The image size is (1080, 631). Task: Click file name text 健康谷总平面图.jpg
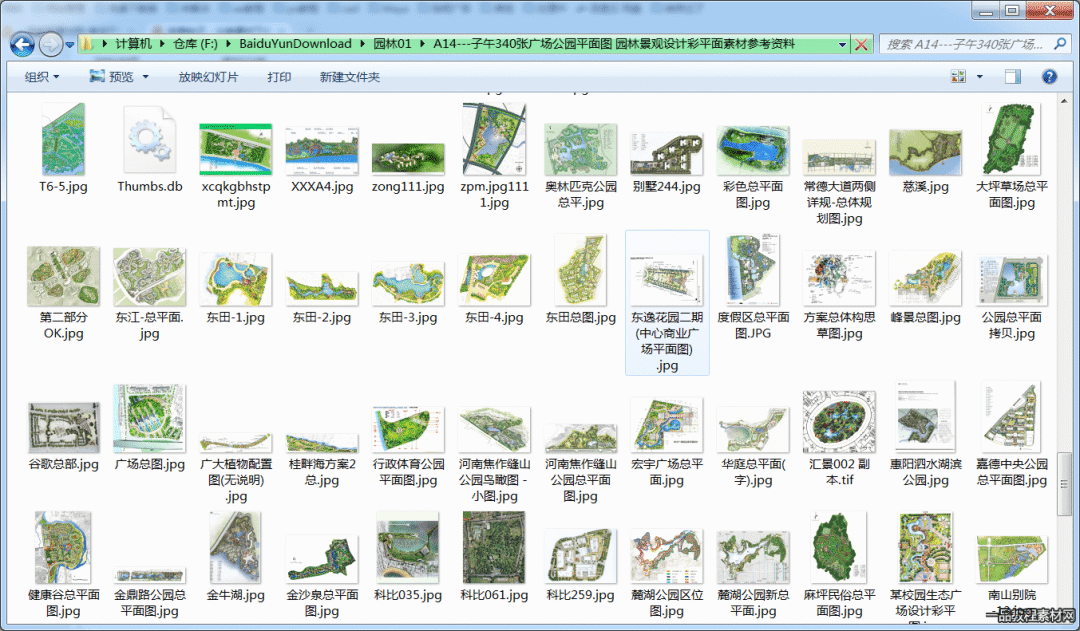[x=63, y=603]
